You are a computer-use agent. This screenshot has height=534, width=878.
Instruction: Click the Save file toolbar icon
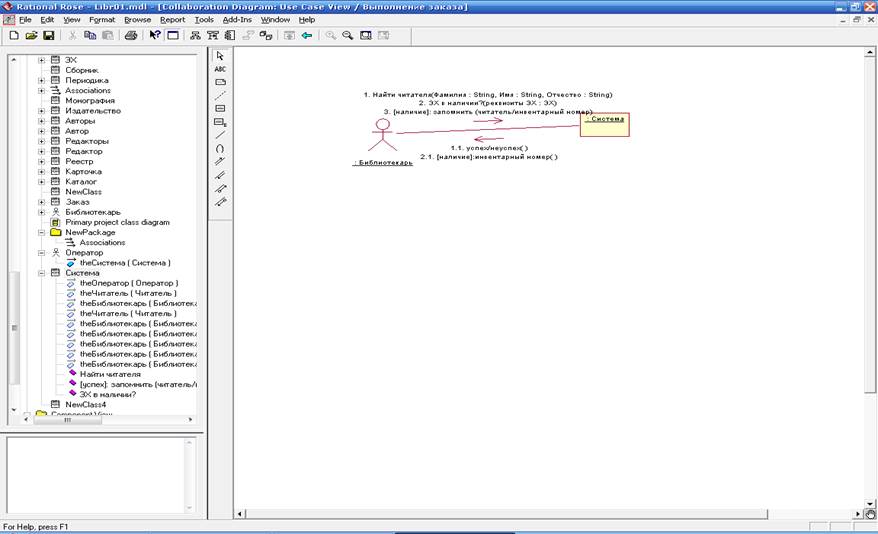pos(48,35)
